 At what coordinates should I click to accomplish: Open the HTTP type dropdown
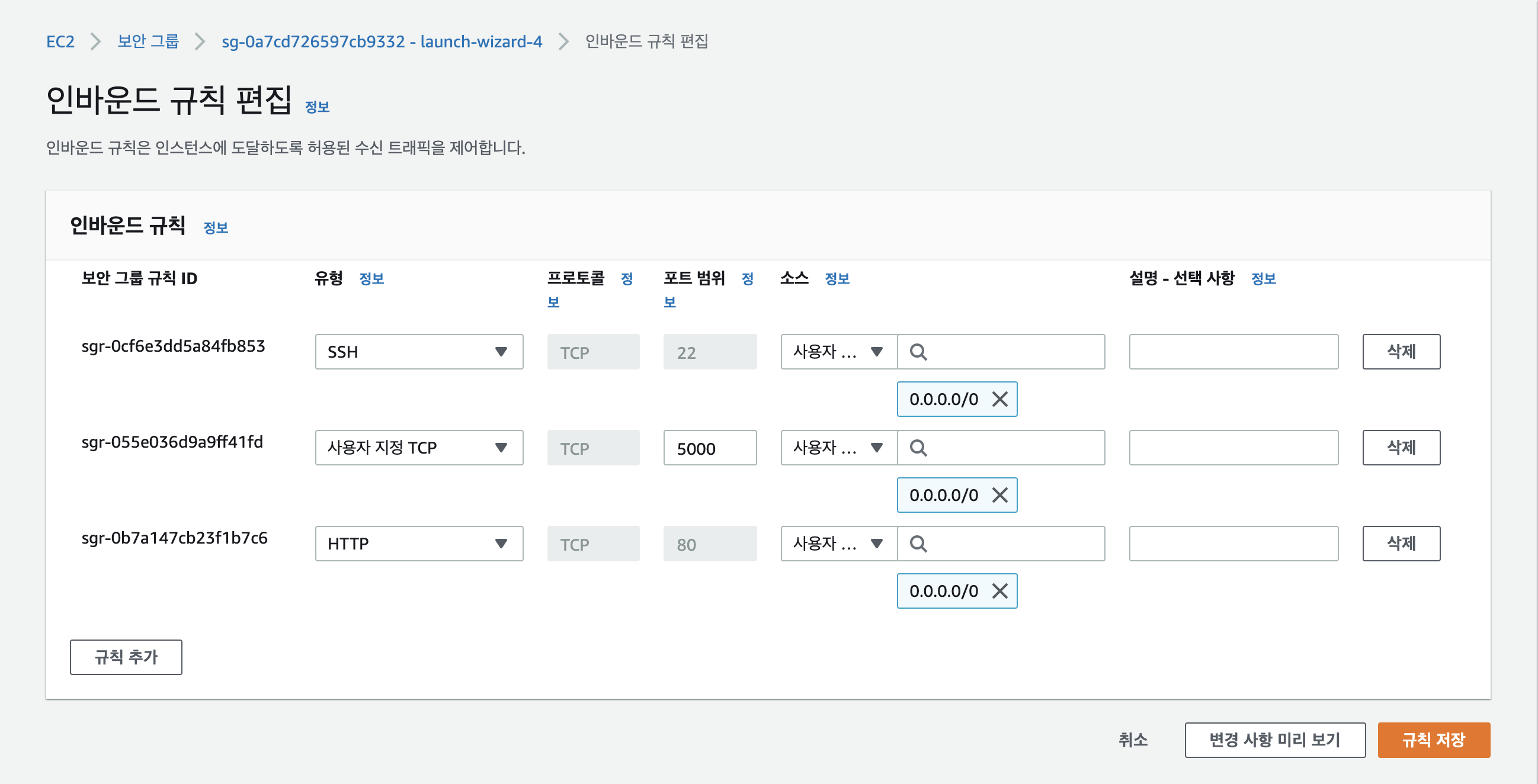418,544
